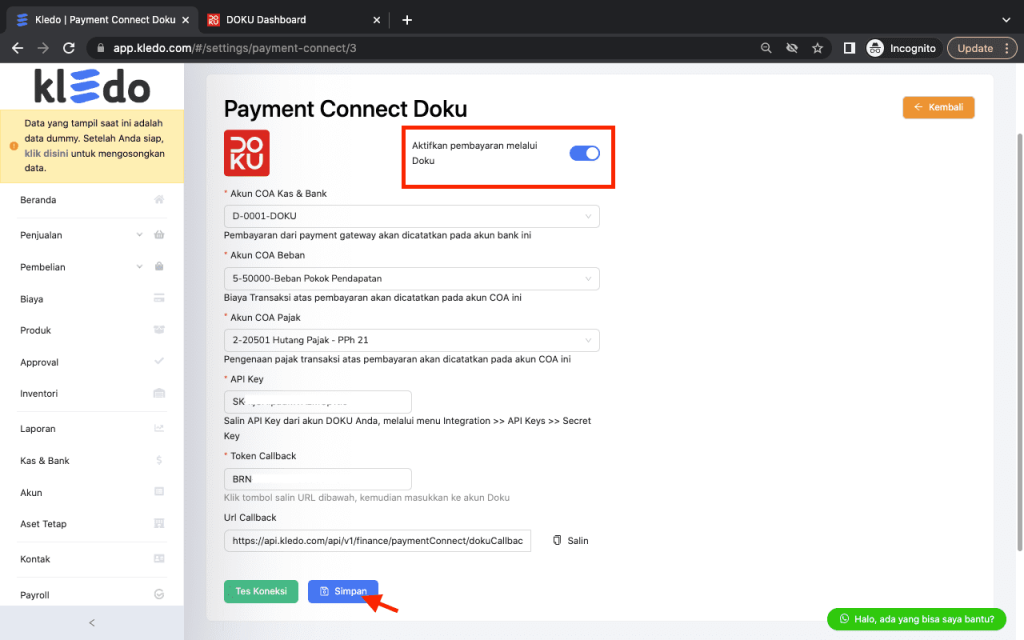Viewport: 1024px width, 640px height.
Task: Open Produk in sidebar
Action: [x=35, y=330]
